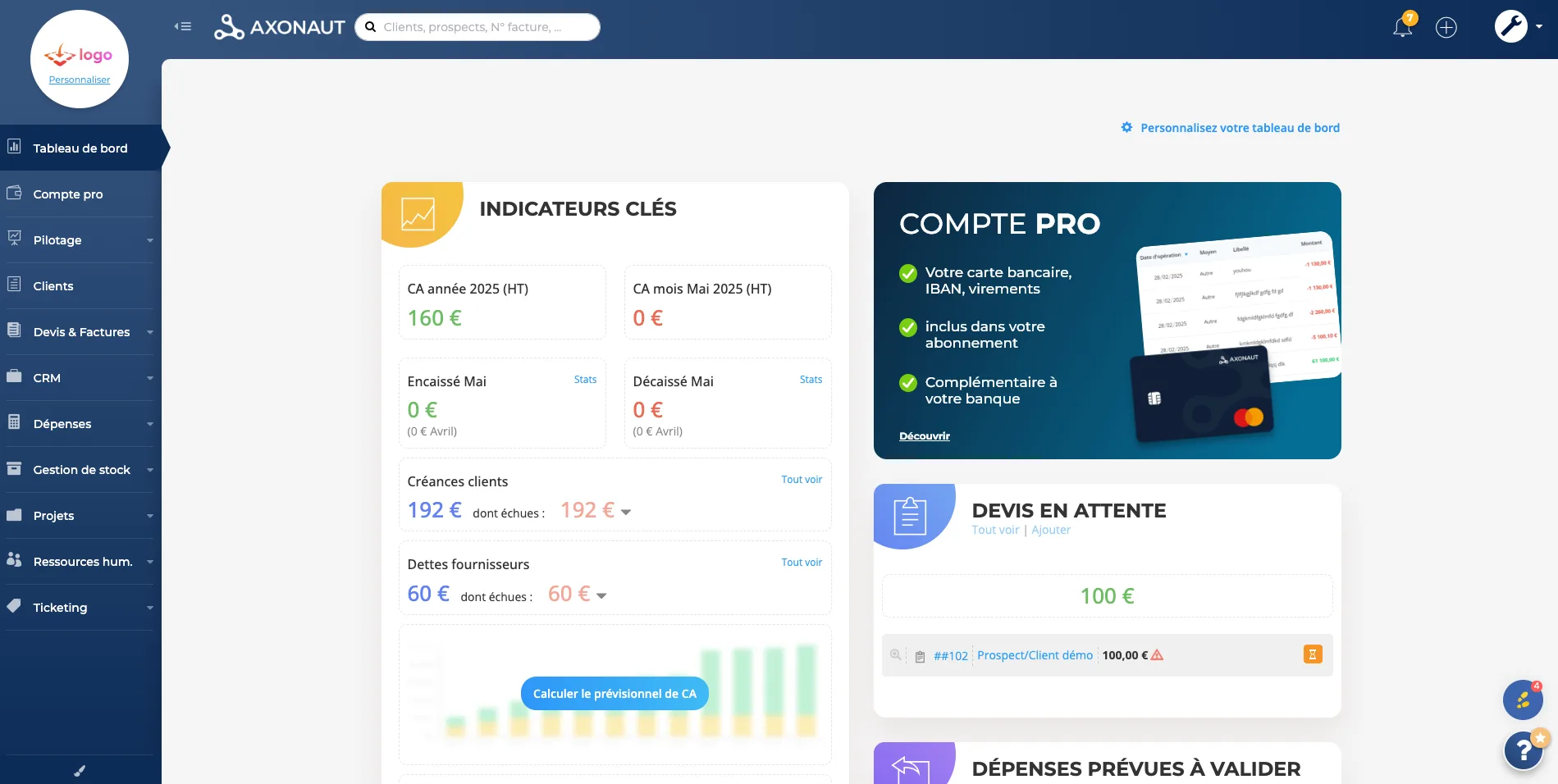Screen dimensions: 1558x784
Task: Click the Compte pro wallet icon
Action: [x=14, y=193]
